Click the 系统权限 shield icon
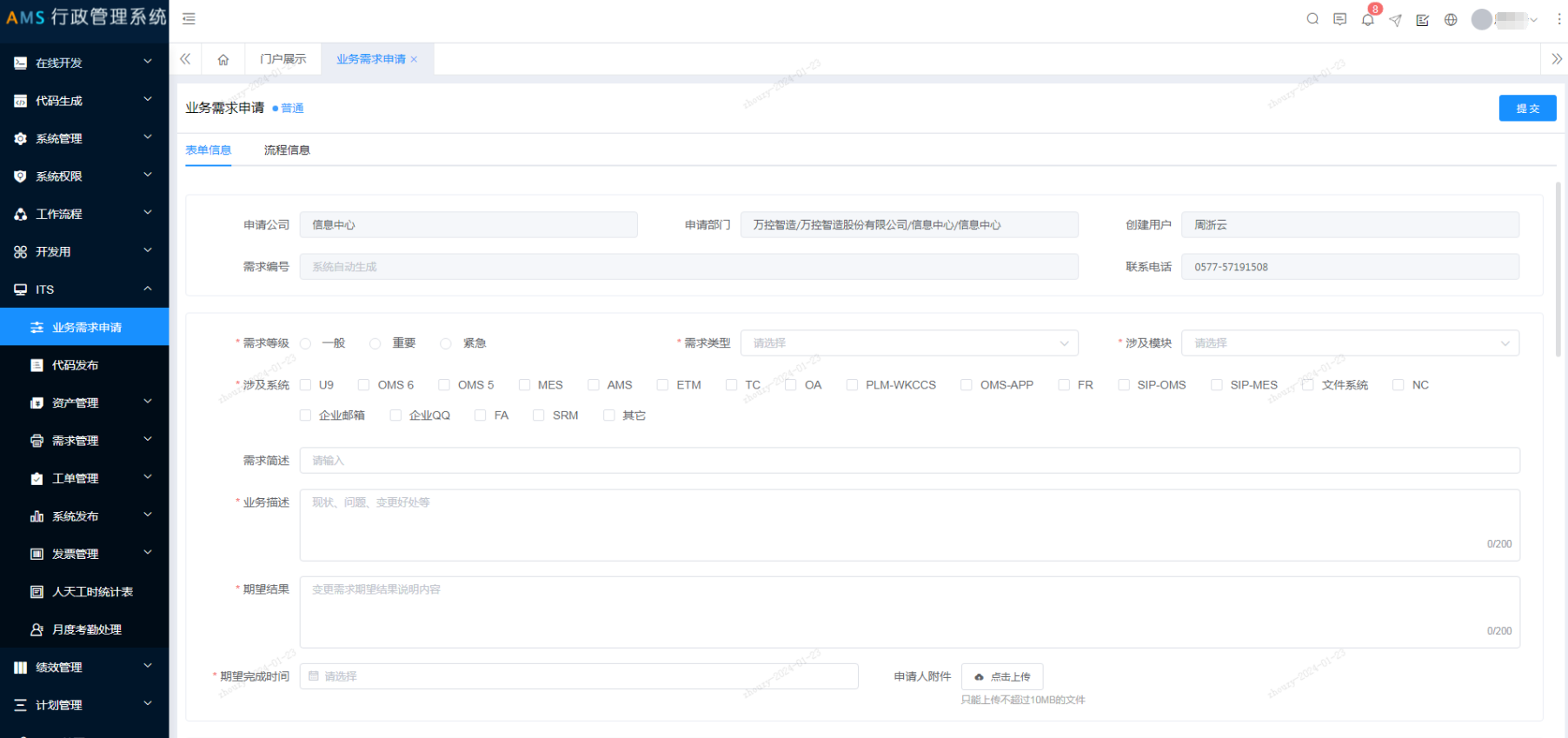1568x738 pixels. click(20, 176)
